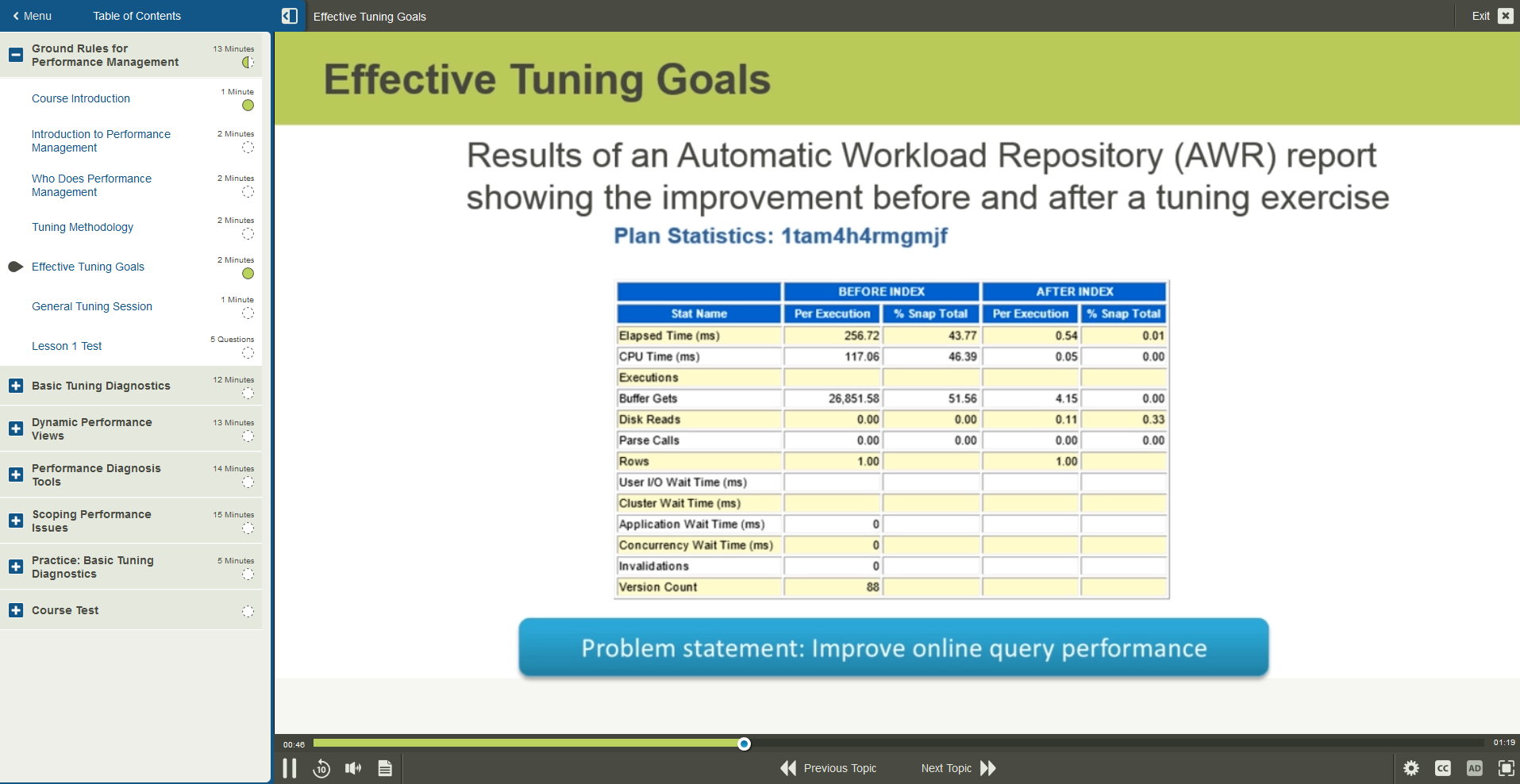
Task: Open the transcript notes icon
Action: tap(385, 768)
